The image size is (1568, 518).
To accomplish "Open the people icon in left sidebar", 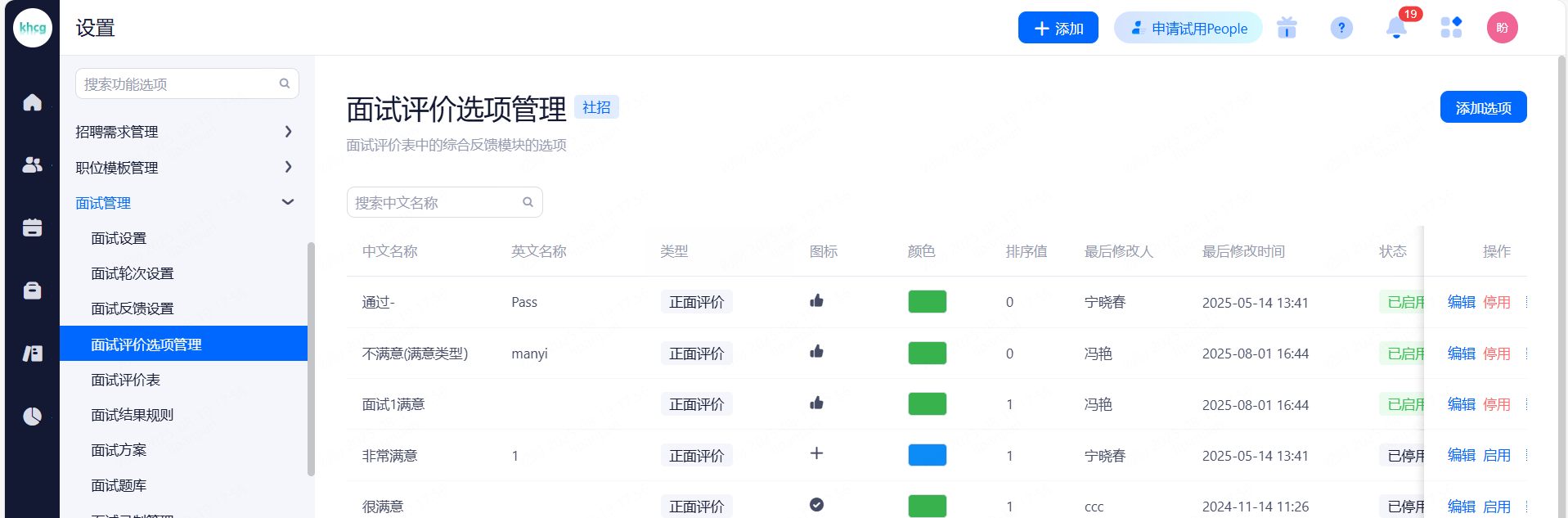I will (x=32, y=164).
